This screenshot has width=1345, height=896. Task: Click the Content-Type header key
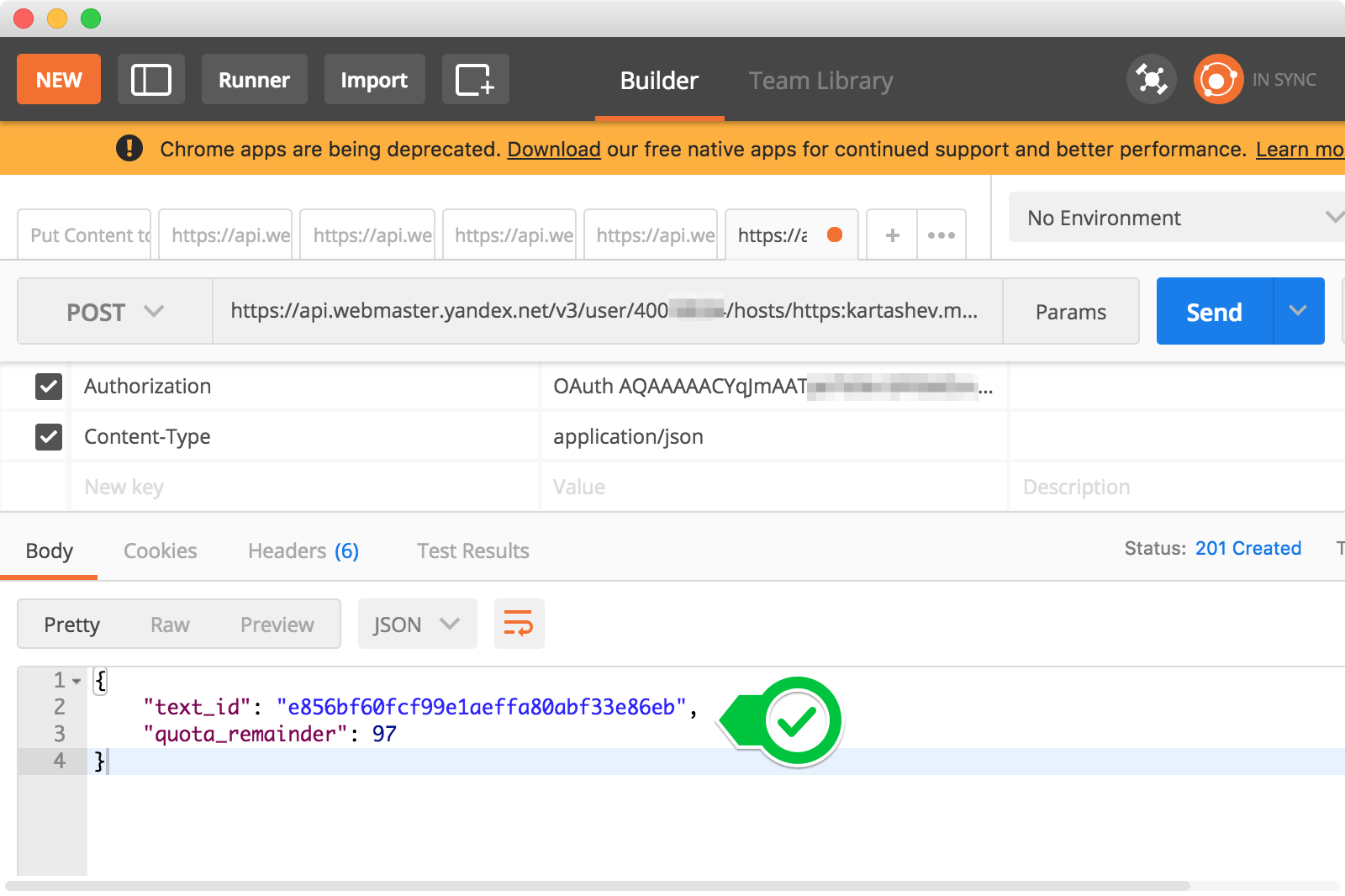[148, 437]
